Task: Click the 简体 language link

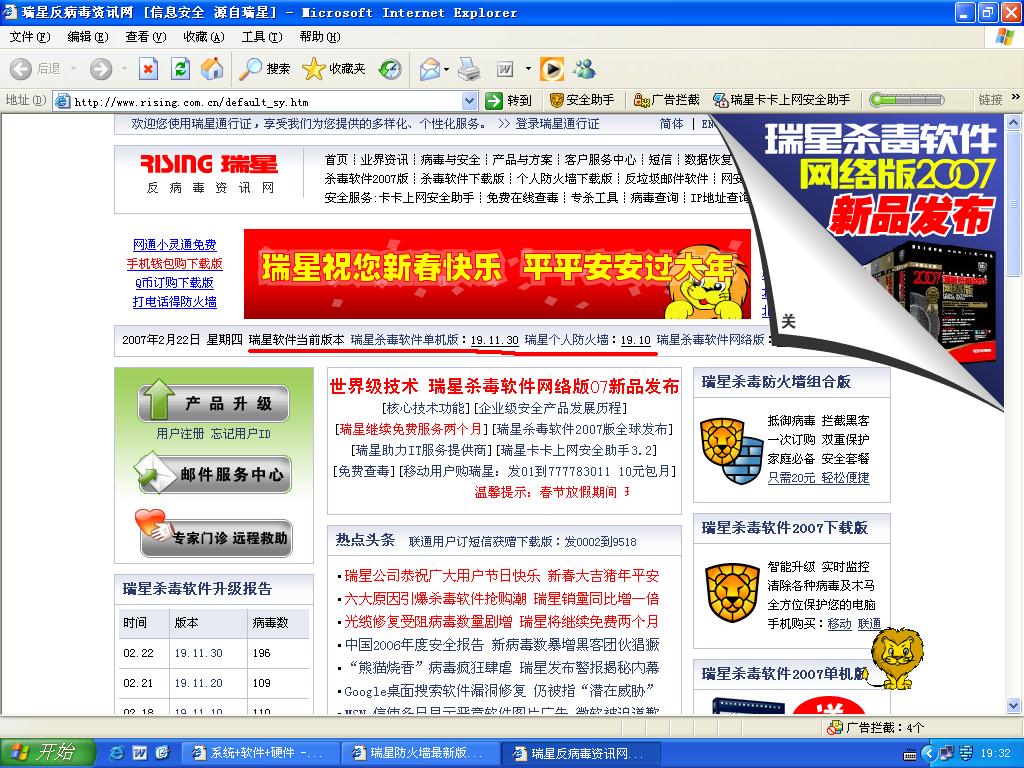Action: pyautogui.click(x=671, y=123)
